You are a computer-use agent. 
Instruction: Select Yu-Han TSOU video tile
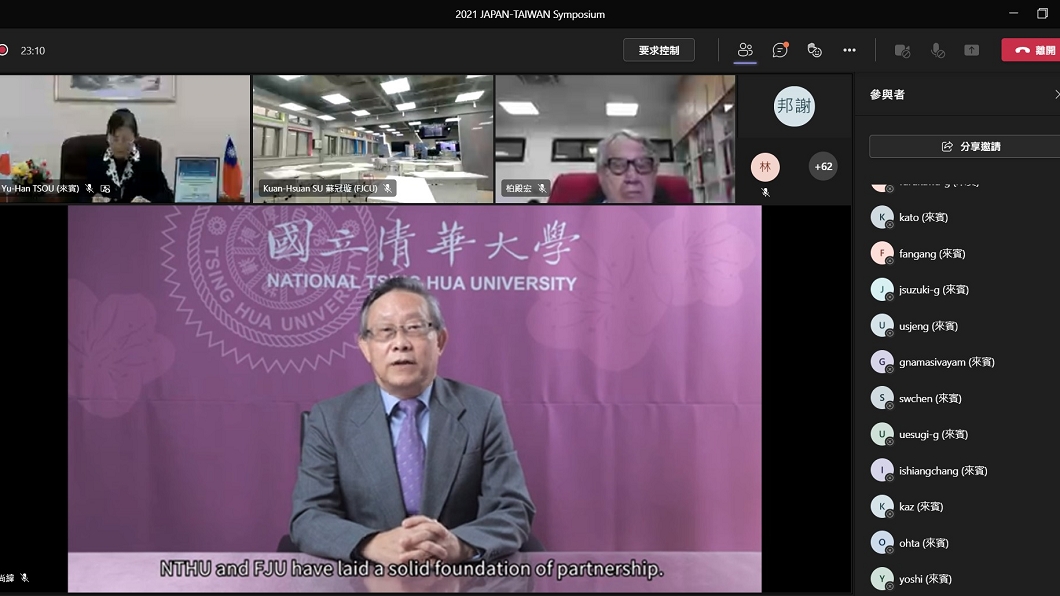124,139
